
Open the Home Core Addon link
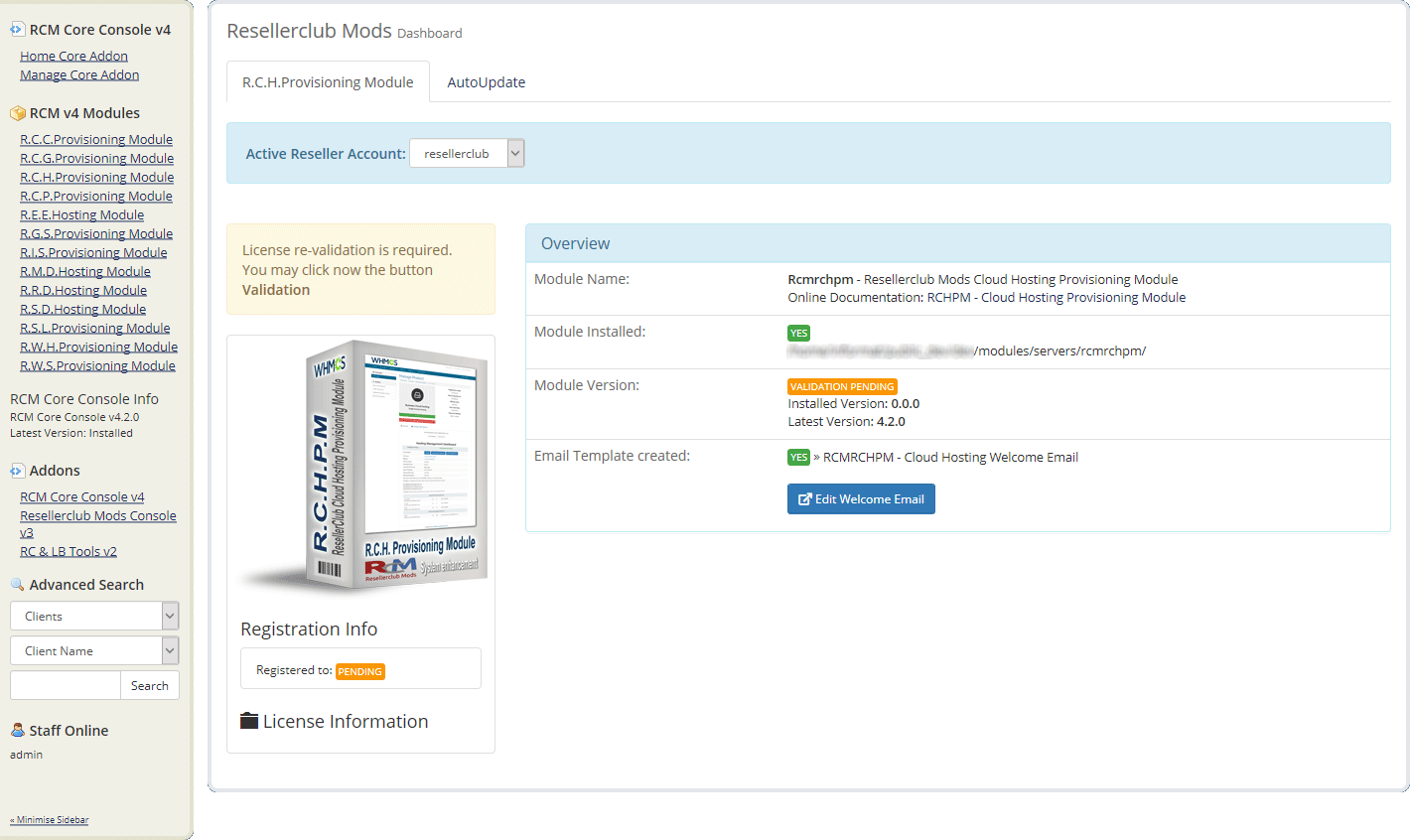73,56
